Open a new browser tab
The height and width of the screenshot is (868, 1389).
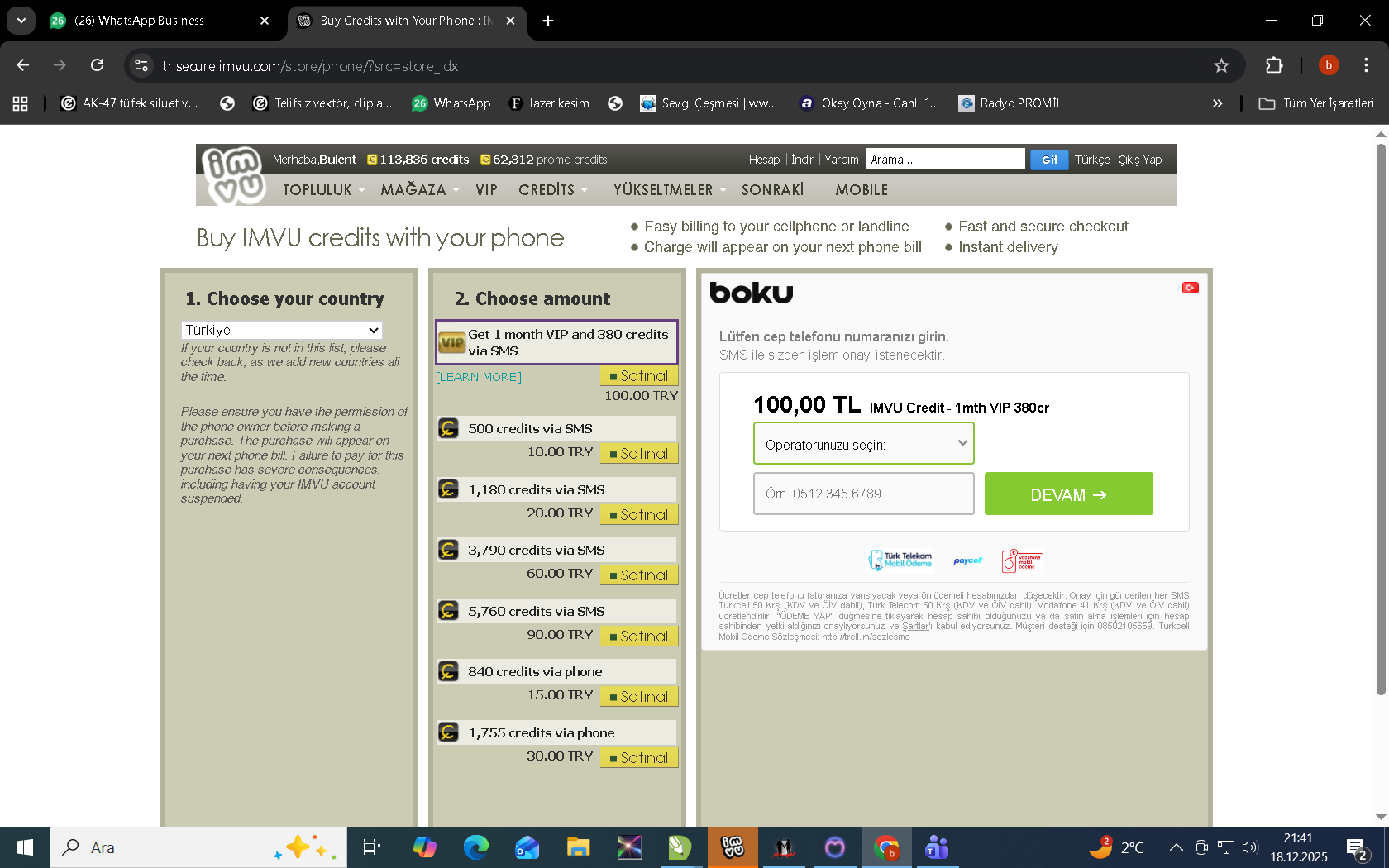(548, 21)
